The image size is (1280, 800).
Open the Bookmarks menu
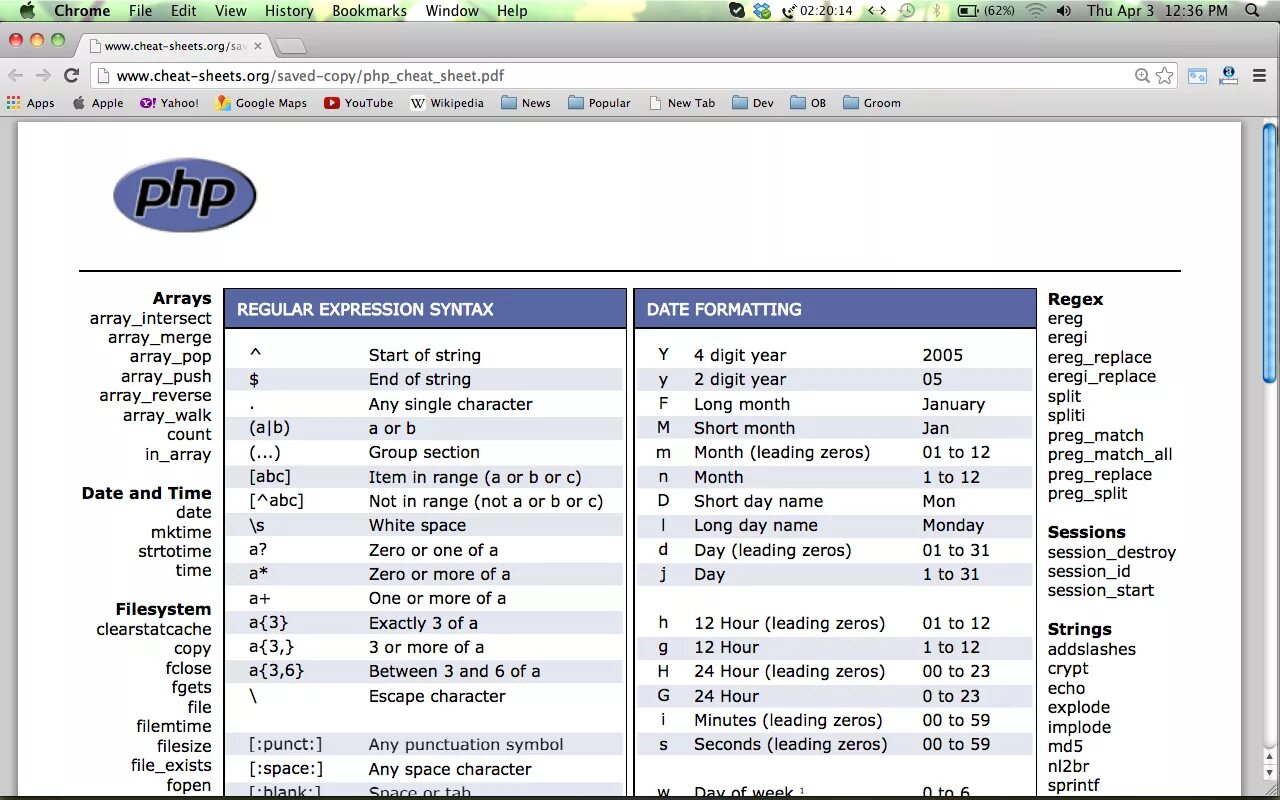coord(370,11)
